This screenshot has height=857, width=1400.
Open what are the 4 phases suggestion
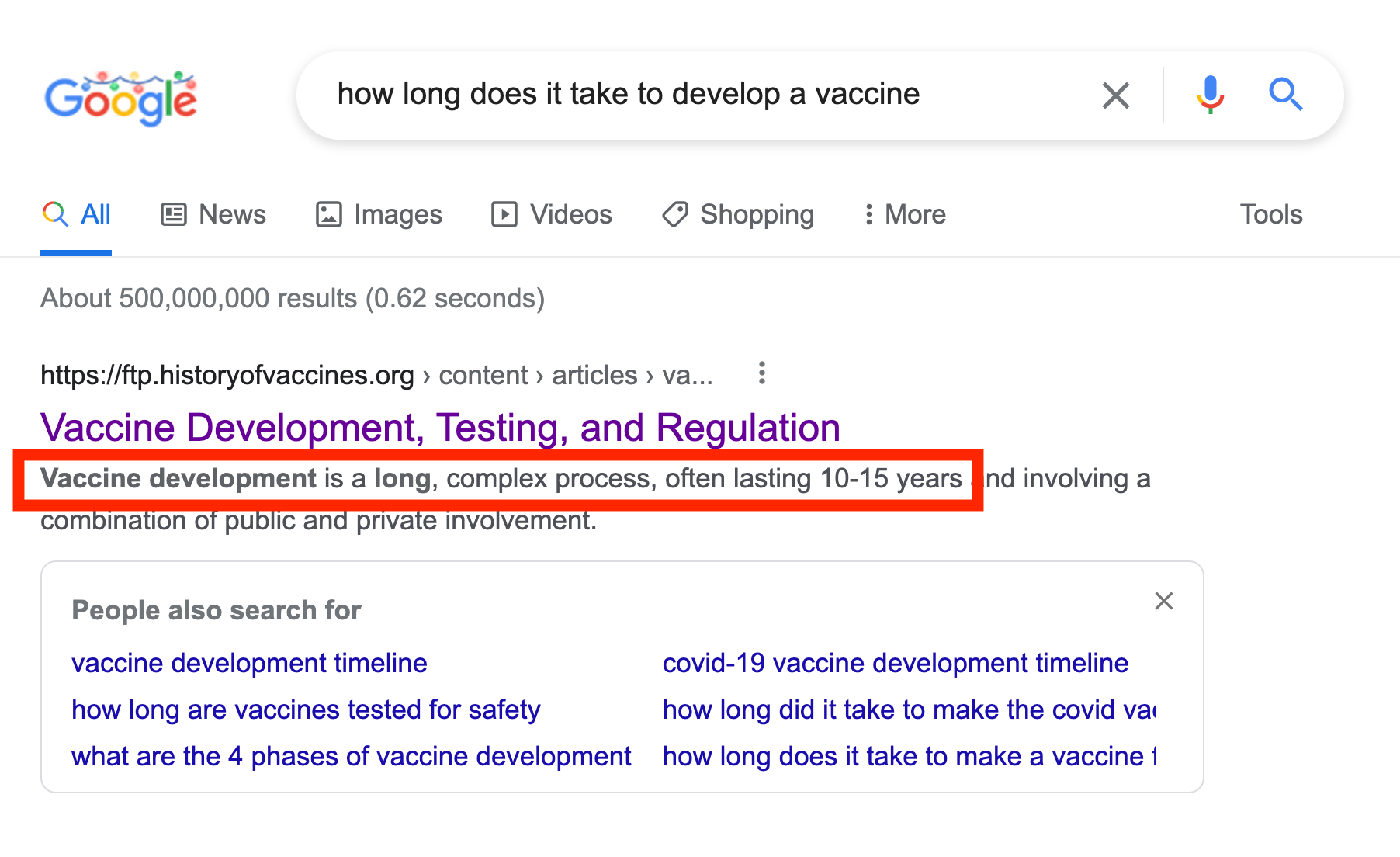tap(351, 756)
